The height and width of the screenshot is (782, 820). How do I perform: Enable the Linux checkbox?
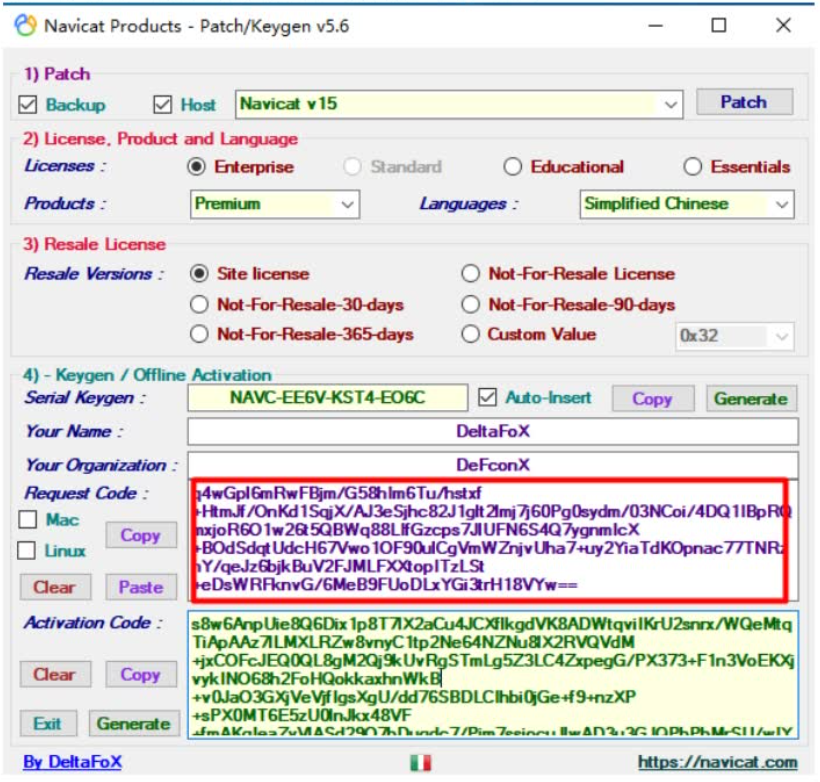click(27, 550)
